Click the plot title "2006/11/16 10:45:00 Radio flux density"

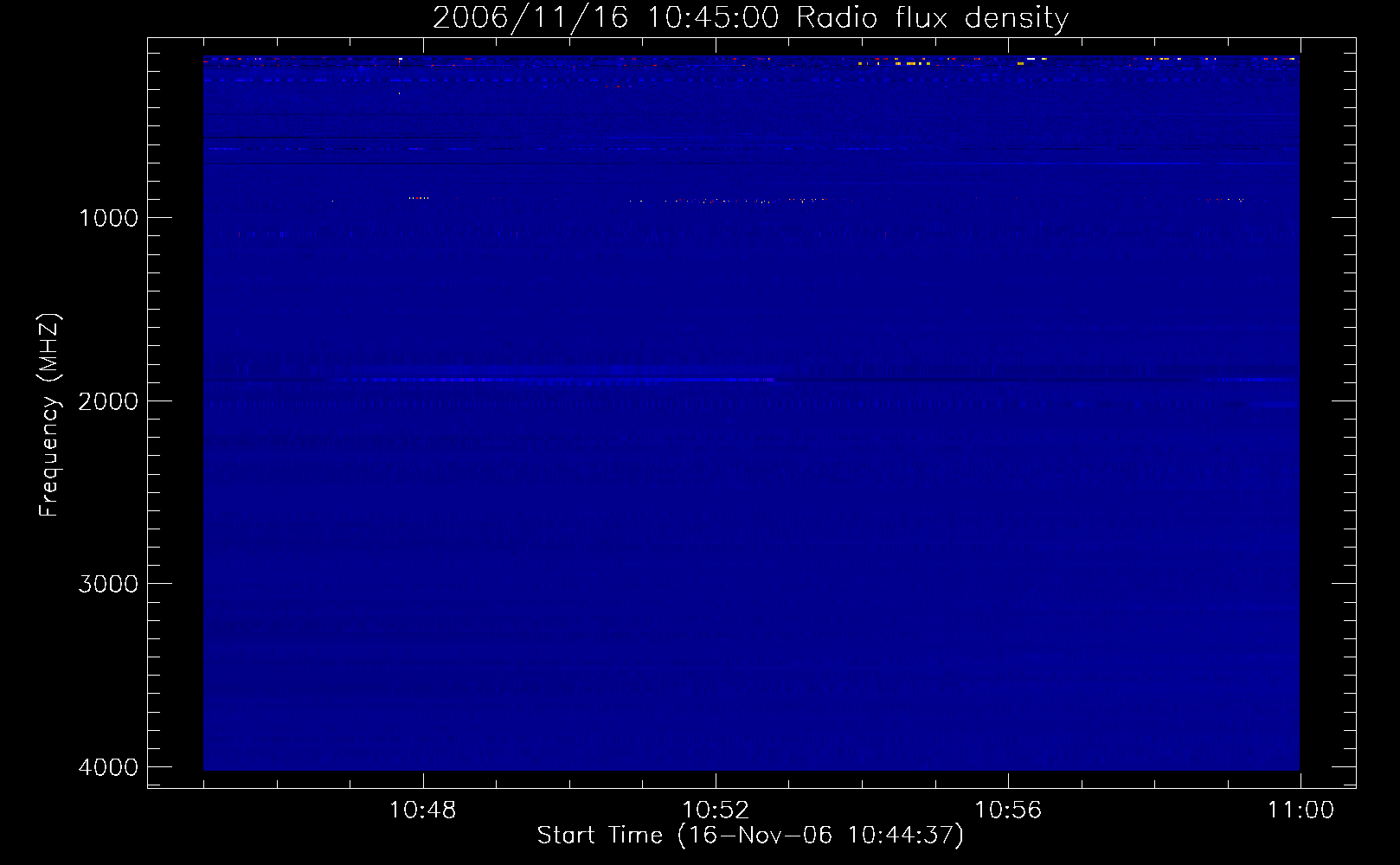pos(750,17)
